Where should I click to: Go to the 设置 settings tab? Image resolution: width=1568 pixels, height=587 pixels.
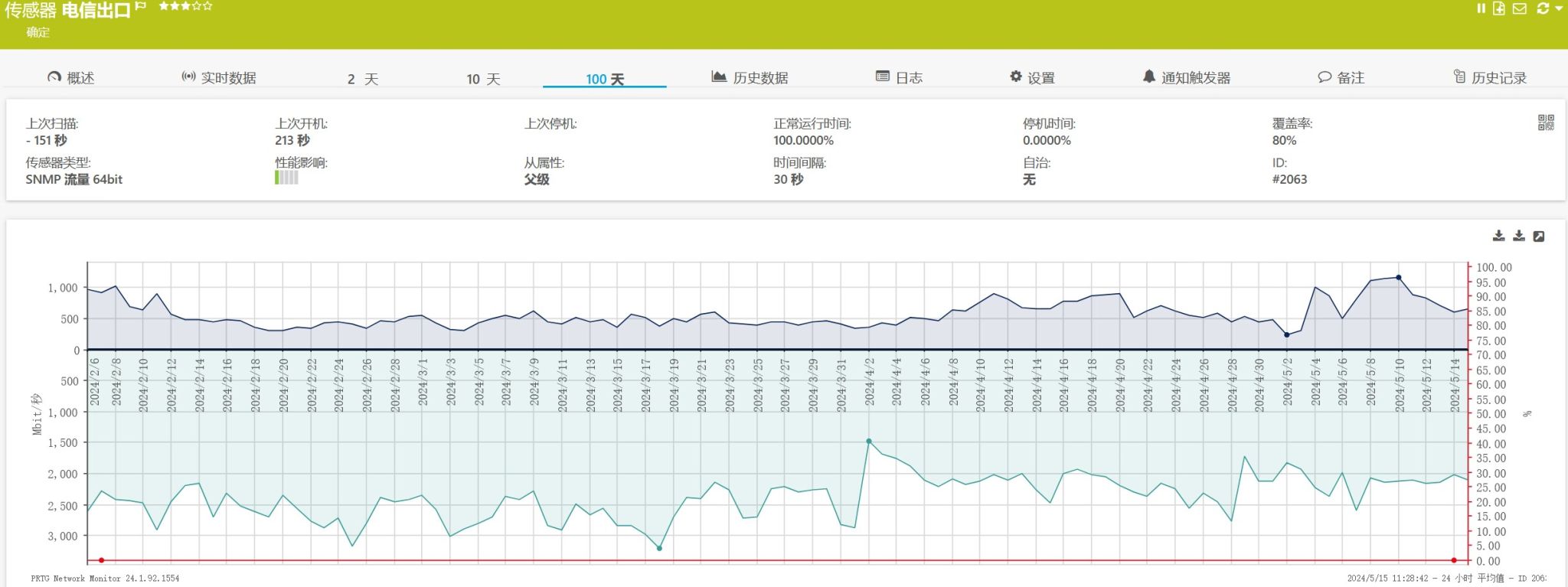[x=1032, y=78]
